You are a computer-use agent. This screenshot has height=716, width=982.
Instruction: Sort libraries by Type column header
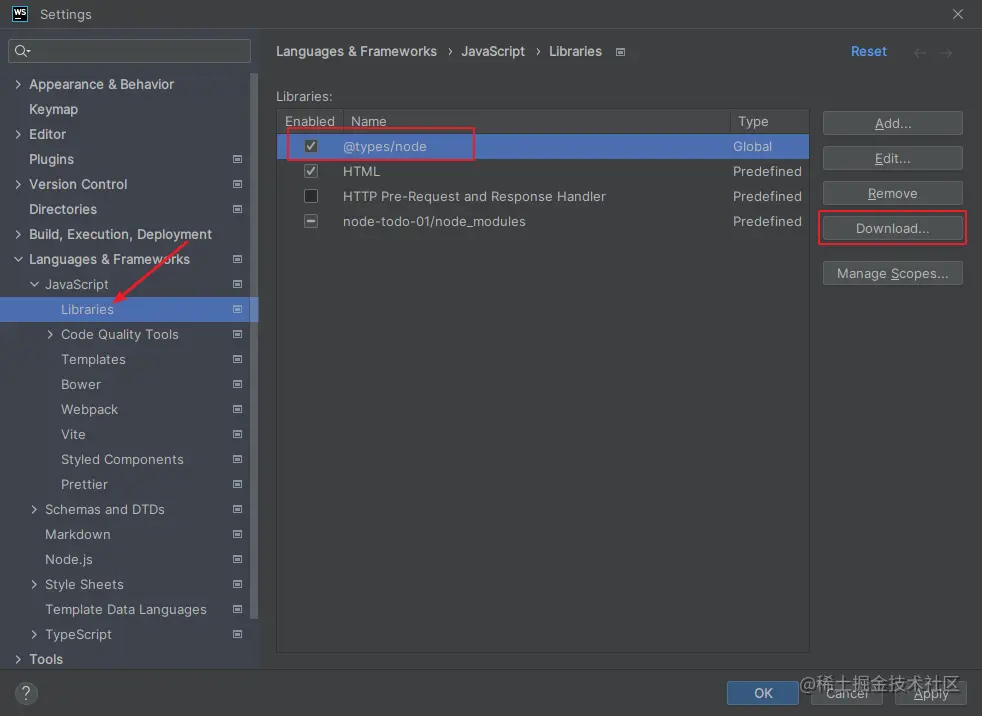click(770, 121)
